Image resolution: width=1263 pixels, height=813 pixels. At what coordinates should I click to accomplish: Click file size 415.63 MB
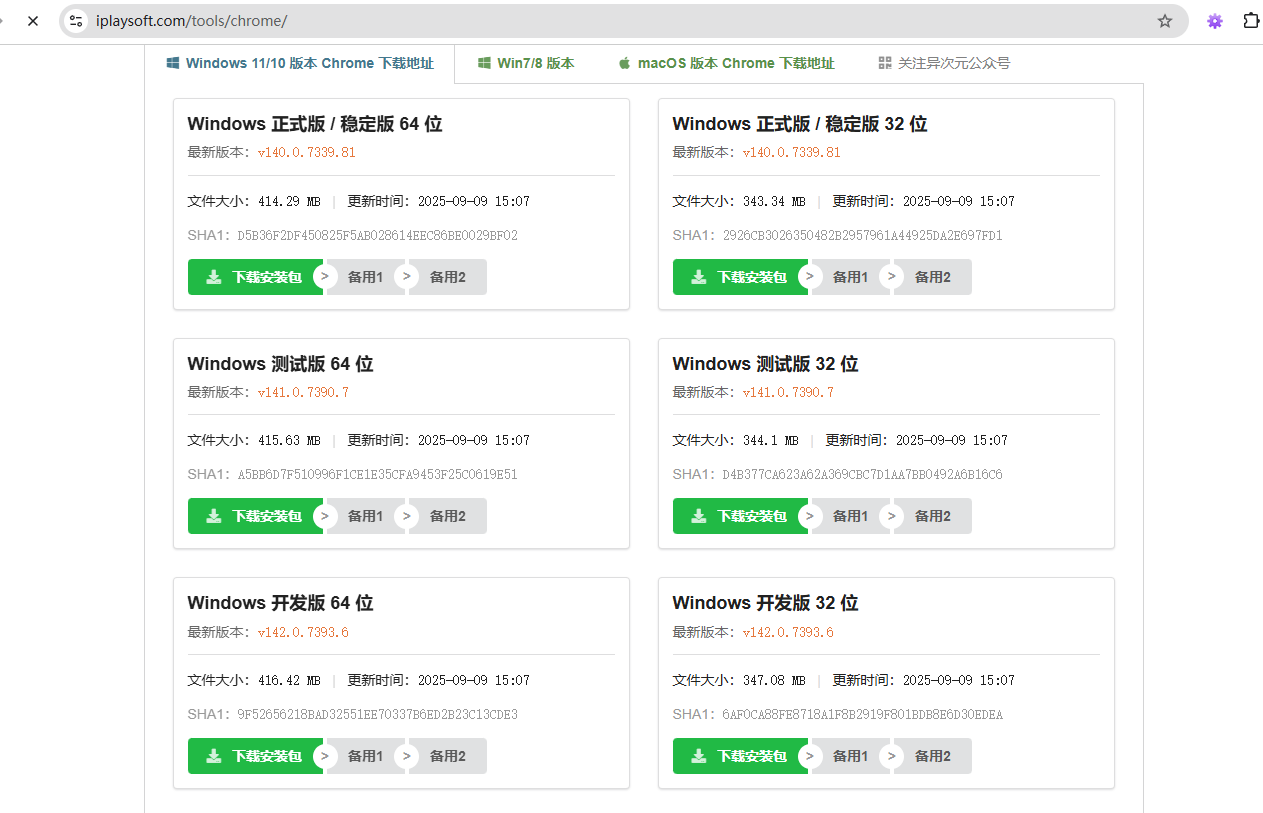pyautogui.click(x=289, y=440)
